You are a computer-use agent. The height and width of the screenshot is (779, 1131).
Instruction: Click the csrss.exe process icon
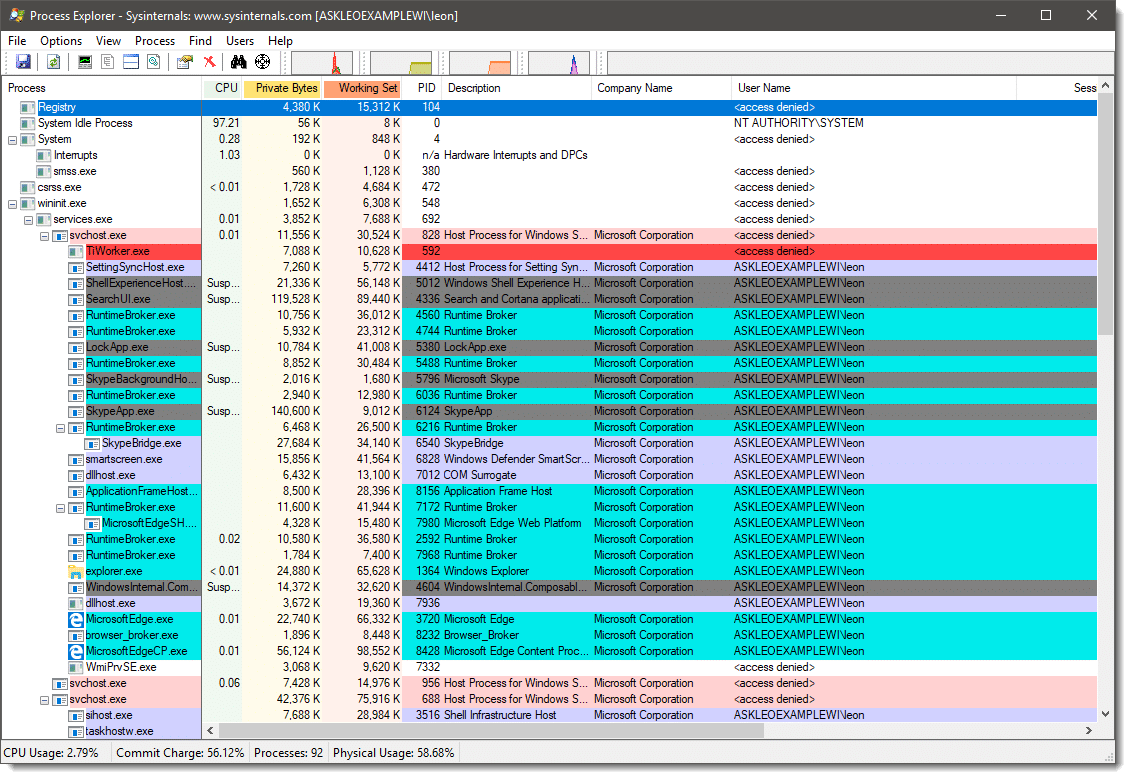point(27,188)
